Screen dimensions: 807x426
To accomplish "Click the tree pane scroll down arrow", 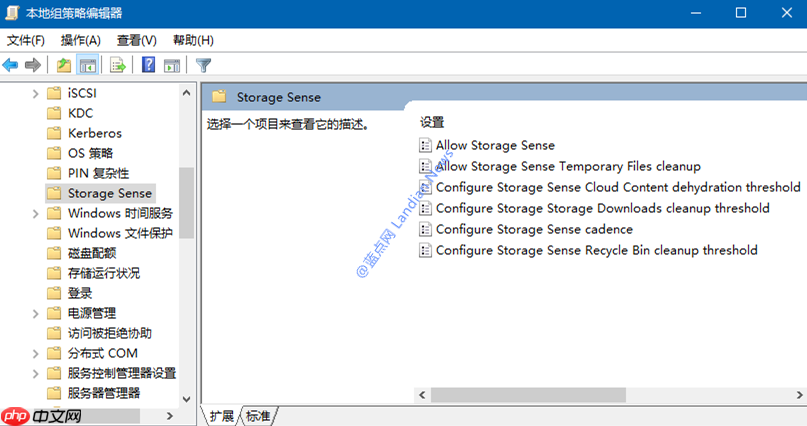I will tap(186, 399).
